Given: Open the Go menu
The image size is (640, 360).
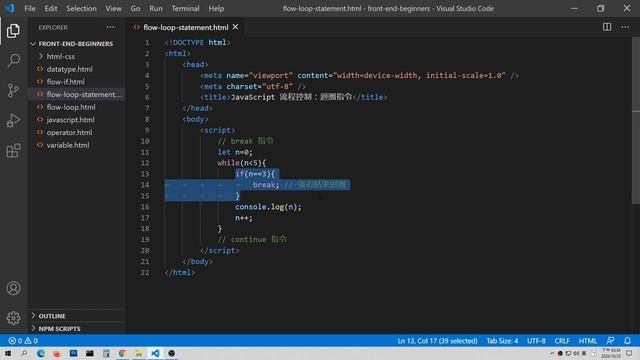Looking at the screenshot, I should click(x=135, y=8).
